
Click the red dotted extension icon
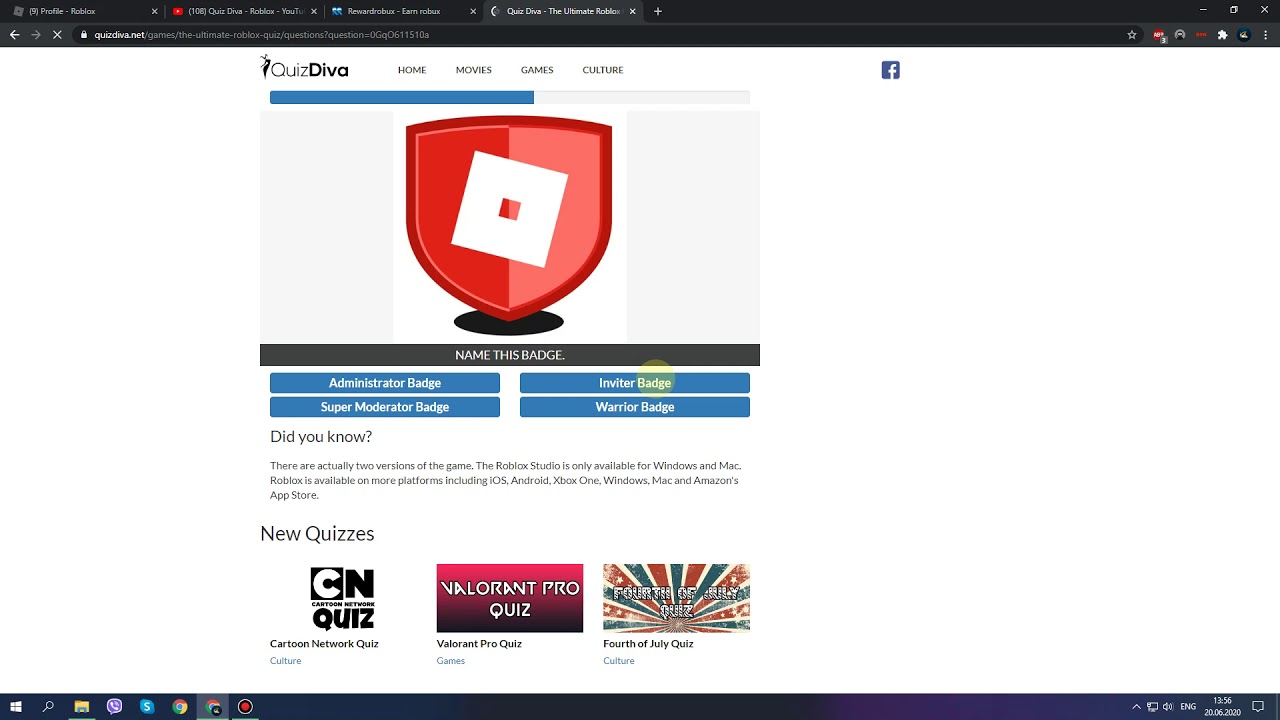coord(1201,34)
